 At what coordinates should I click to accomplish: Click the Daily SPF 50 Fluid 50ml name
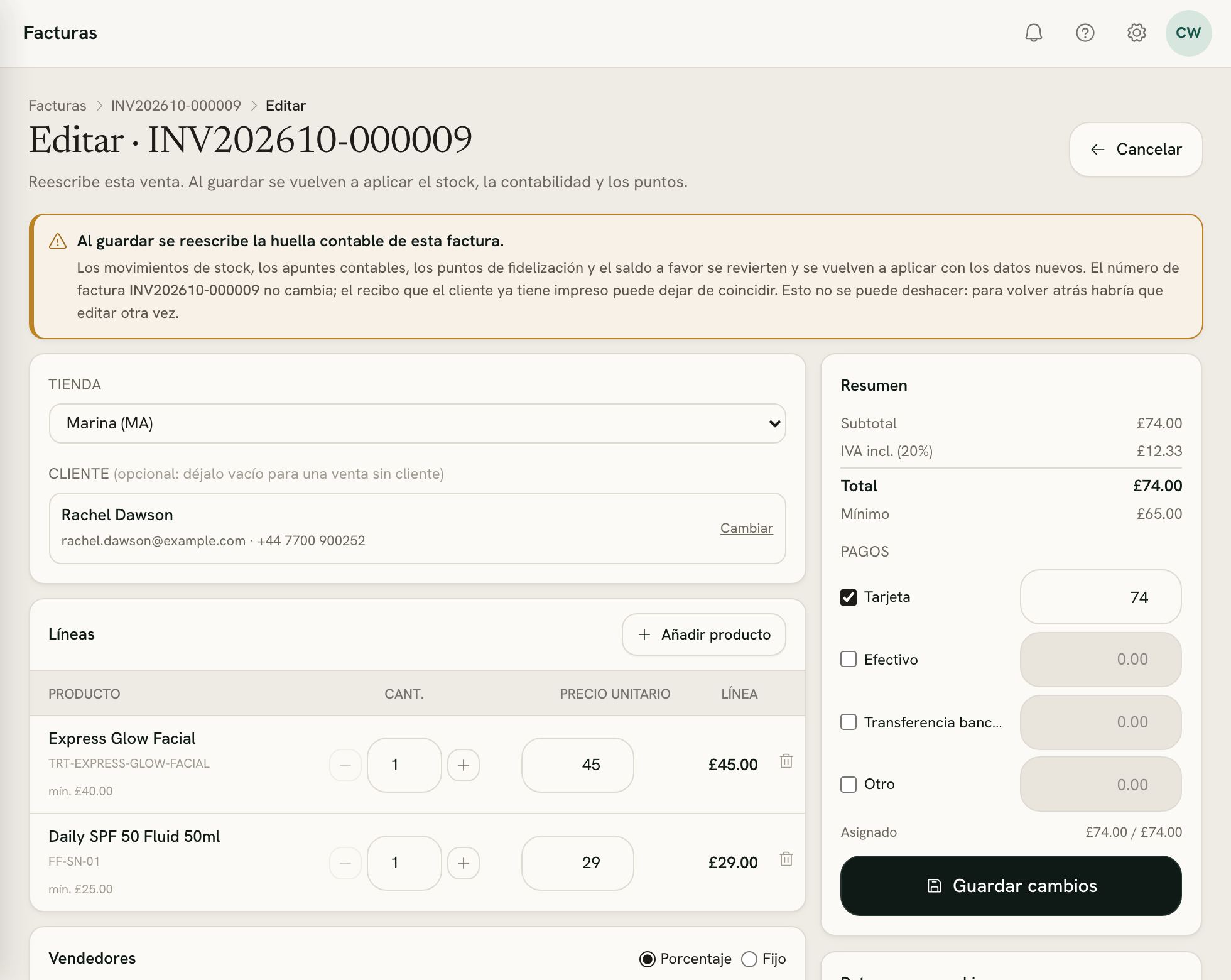point(134,836)
